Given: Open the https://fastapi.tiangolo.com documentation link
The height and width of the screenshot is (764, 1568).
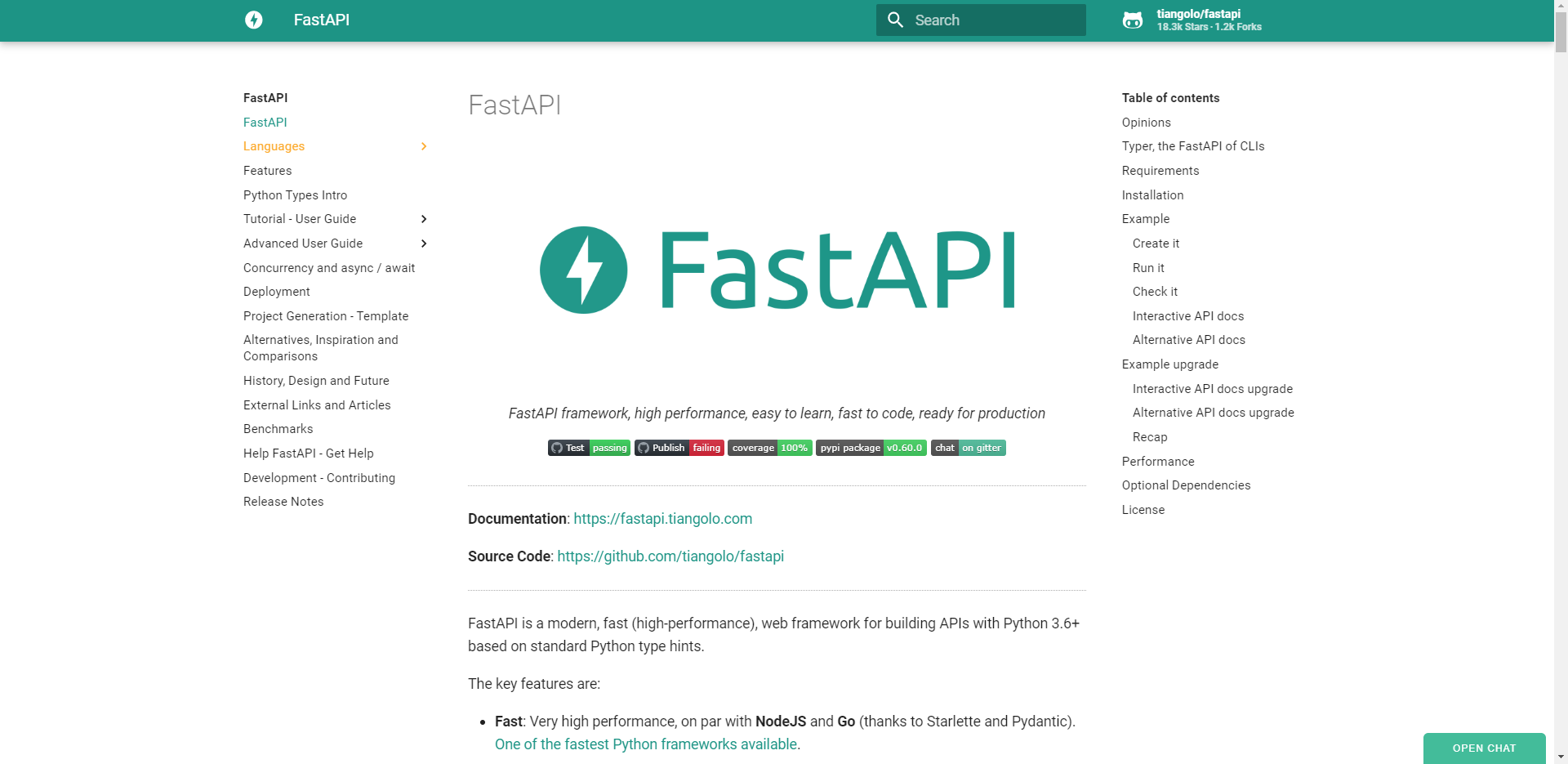Looking at the screenshot, I should (663, 519).
